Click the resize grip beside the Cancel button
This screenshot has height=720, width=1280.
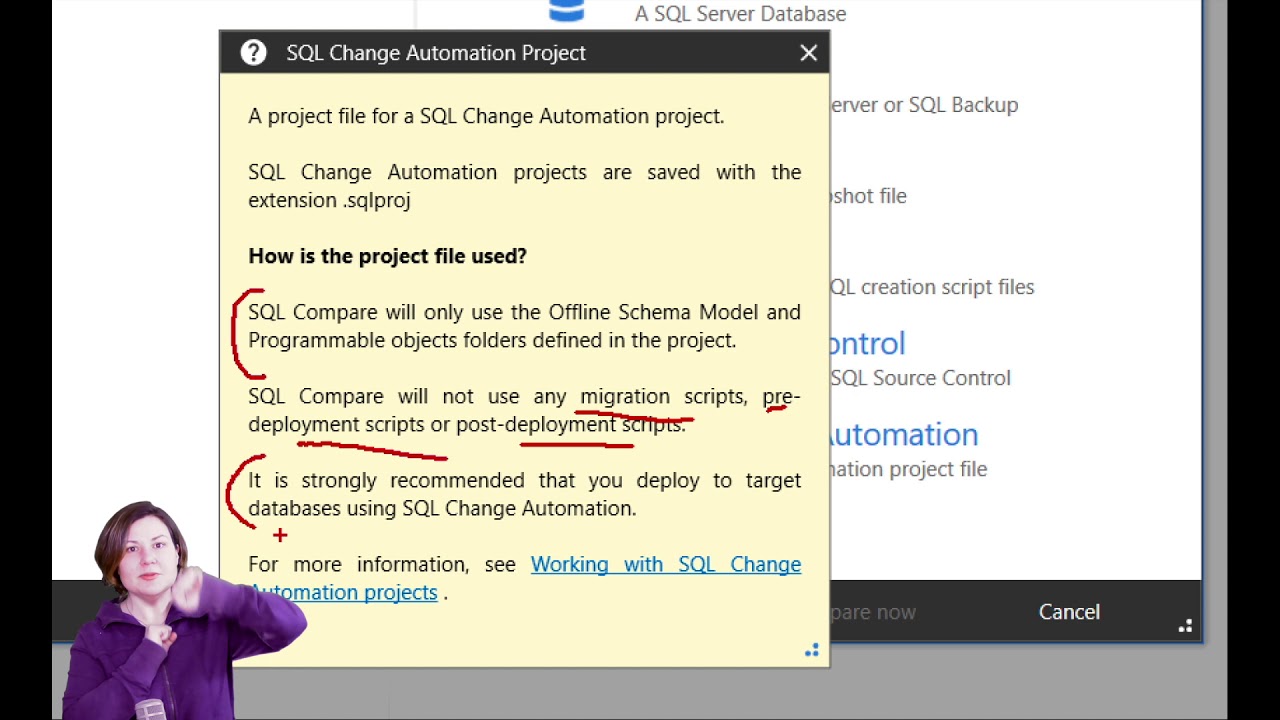point(1185,626)
